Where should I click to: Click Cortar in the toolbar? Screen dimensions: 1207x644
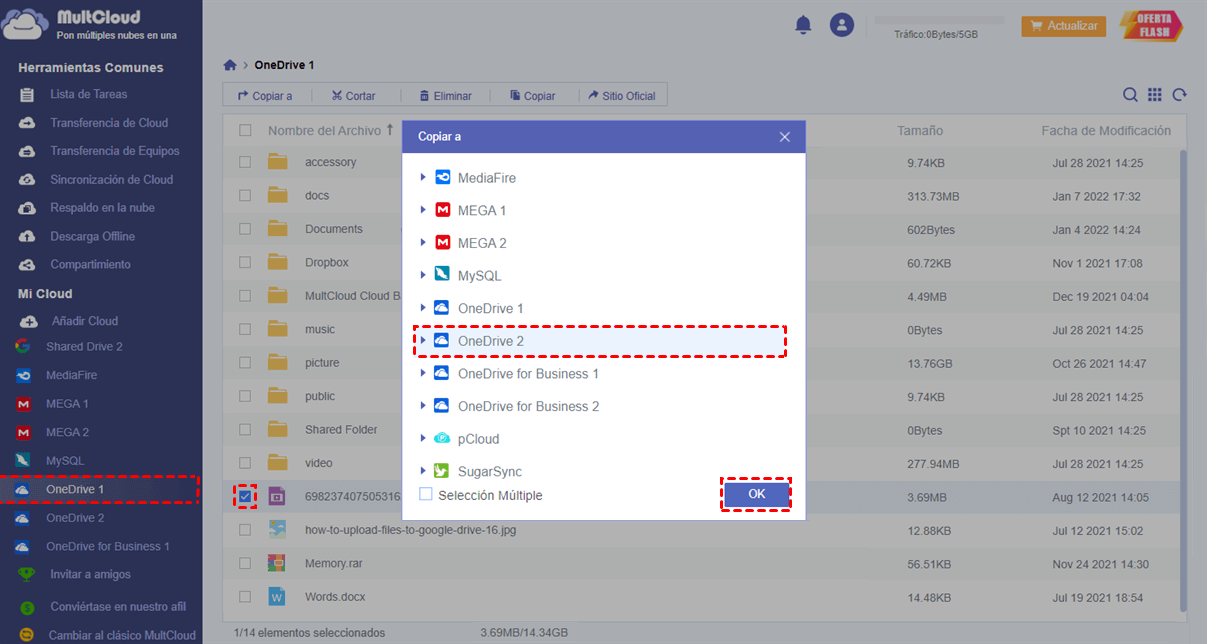click(x=353, y=96)
